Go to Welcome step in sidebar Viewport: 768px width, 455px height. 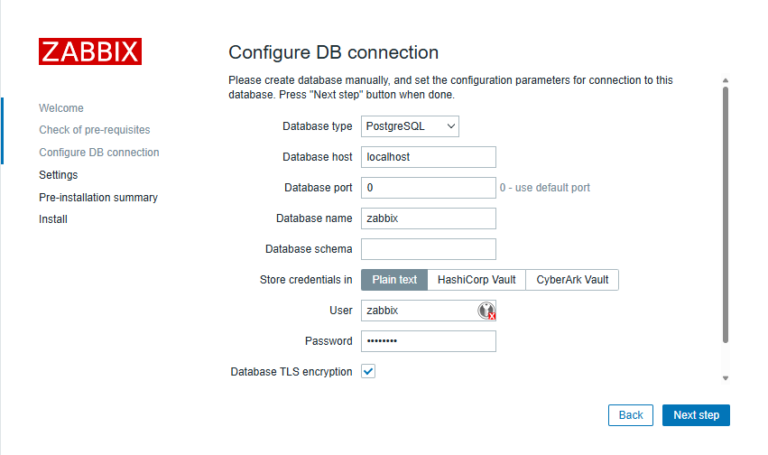tap(61, 108)
